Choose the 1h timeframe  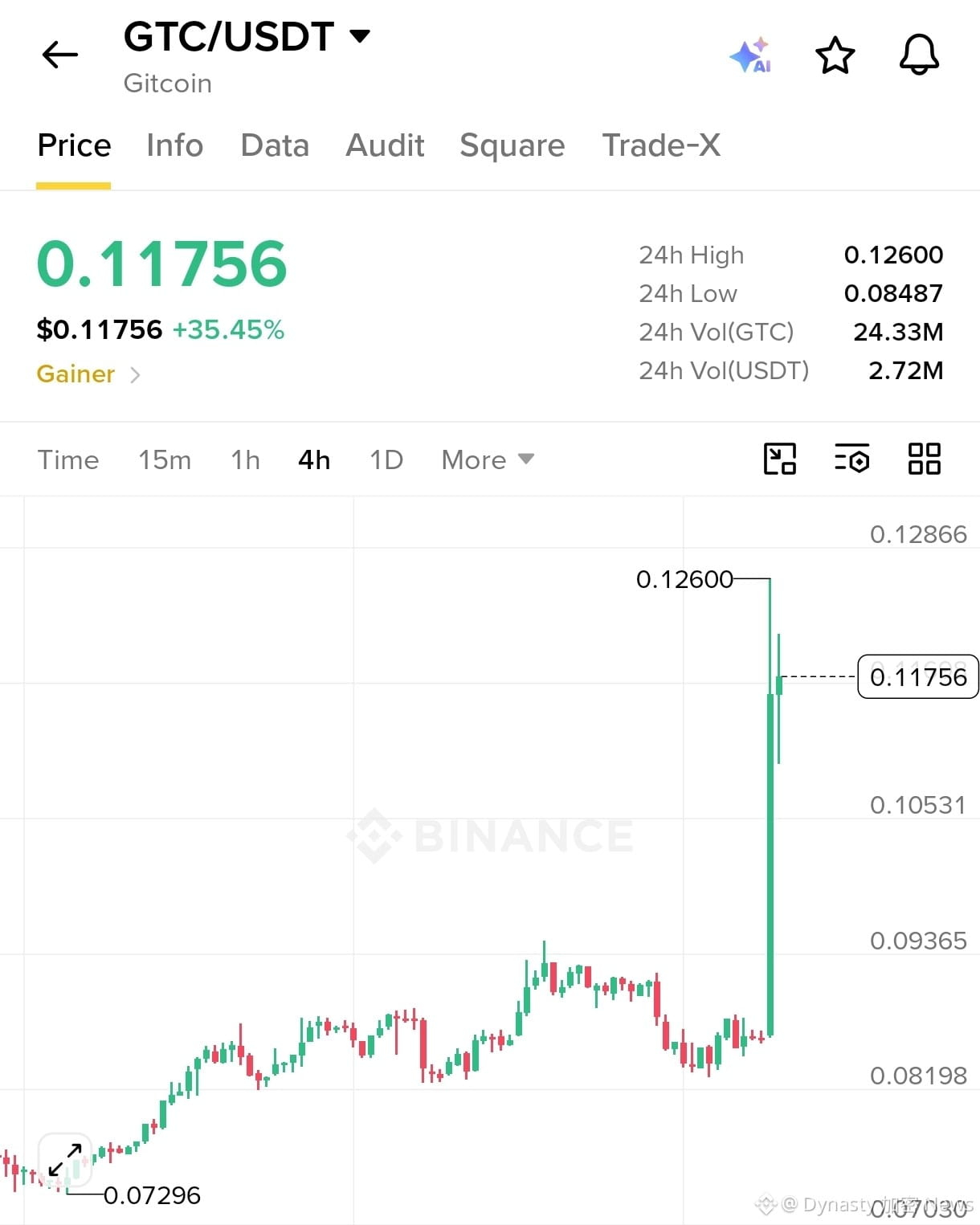245,459
